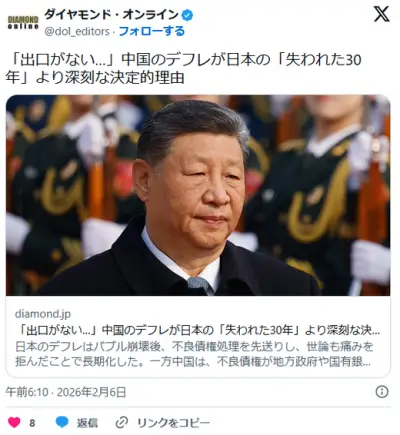This screenshot has width=400, height=435.
Task: Click the フォローする follow link
Action: [152, 31]
